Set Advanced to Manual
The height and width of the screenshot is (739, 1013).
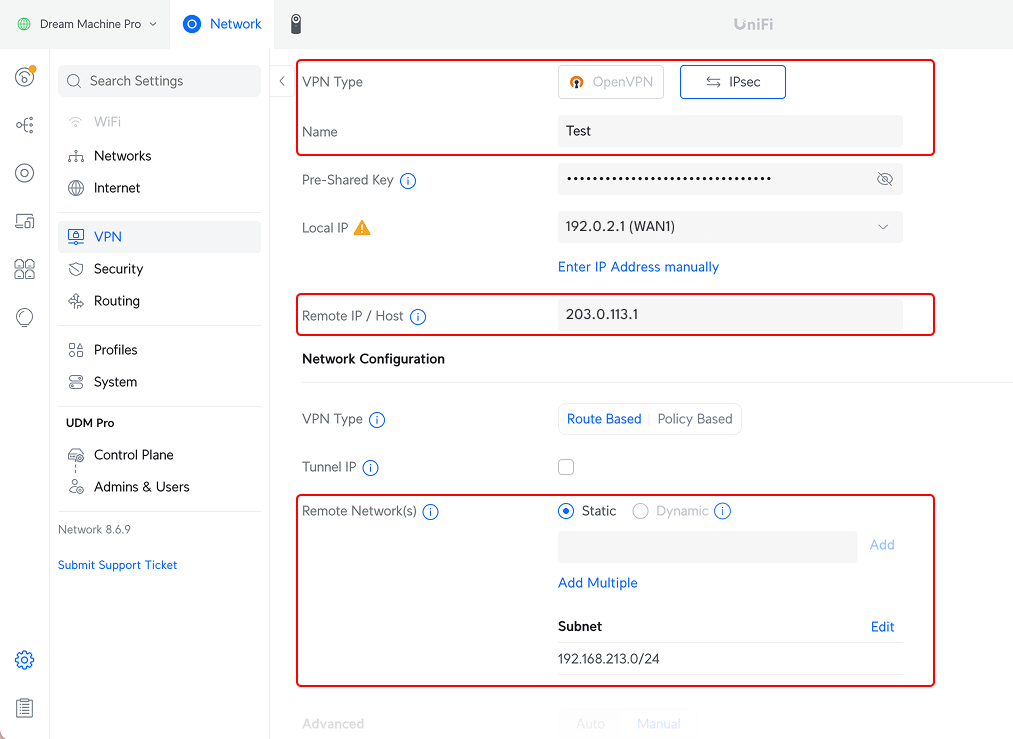coord(659,724)
